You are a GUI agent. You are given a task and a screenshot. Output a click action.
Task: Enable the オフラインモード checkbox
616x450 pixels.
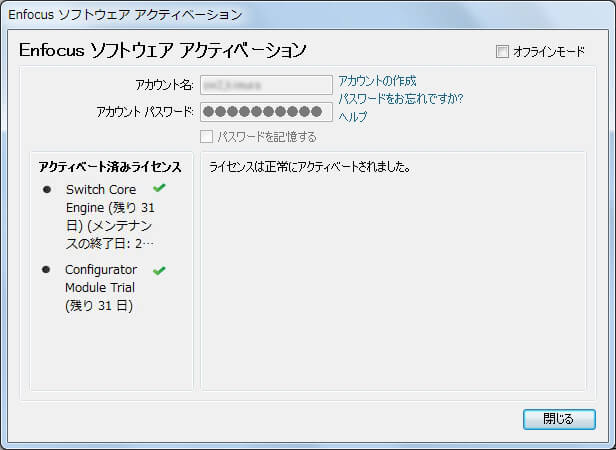[x=502, y=51]
